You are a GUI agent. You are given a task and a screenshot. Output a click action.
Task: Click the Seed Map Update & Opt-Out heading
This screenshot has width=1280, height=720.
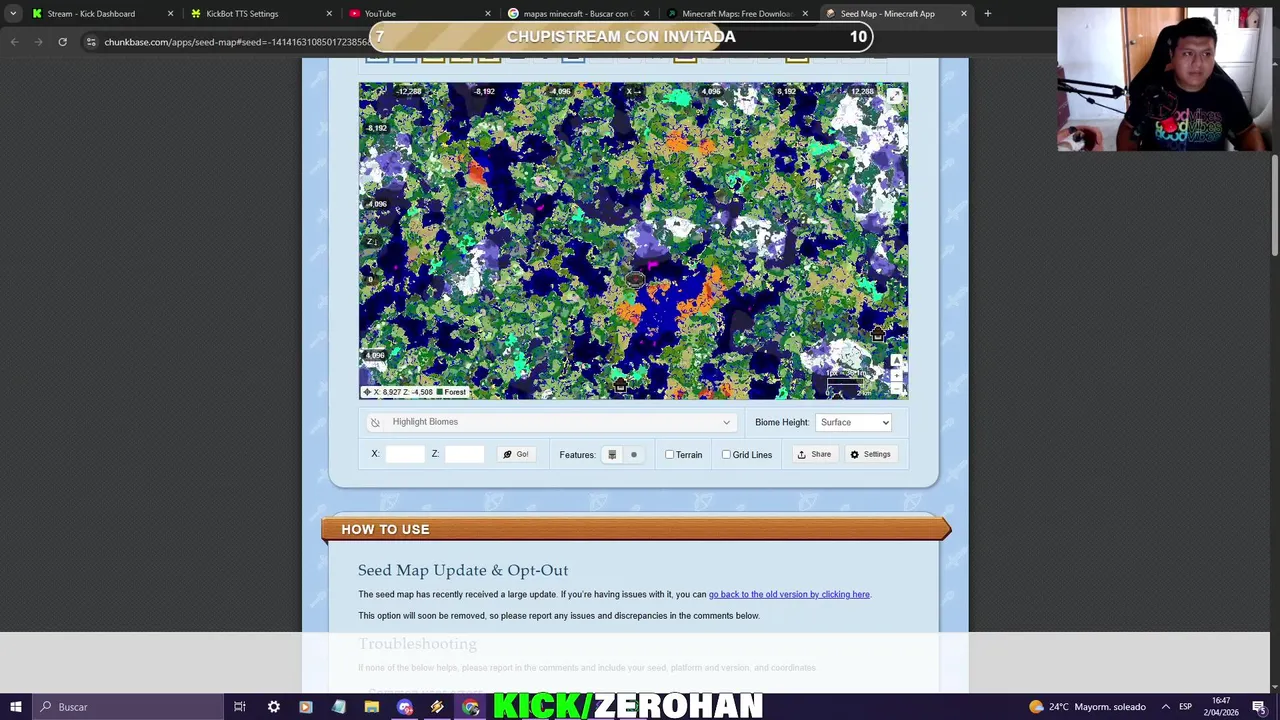(x=463, y=571)
